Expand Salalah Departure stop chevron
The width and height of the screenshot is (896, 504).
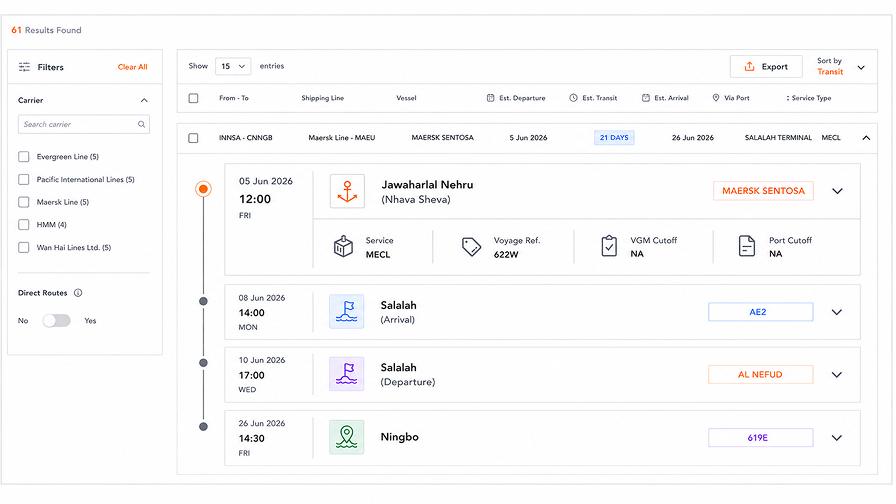pos(837,375)
